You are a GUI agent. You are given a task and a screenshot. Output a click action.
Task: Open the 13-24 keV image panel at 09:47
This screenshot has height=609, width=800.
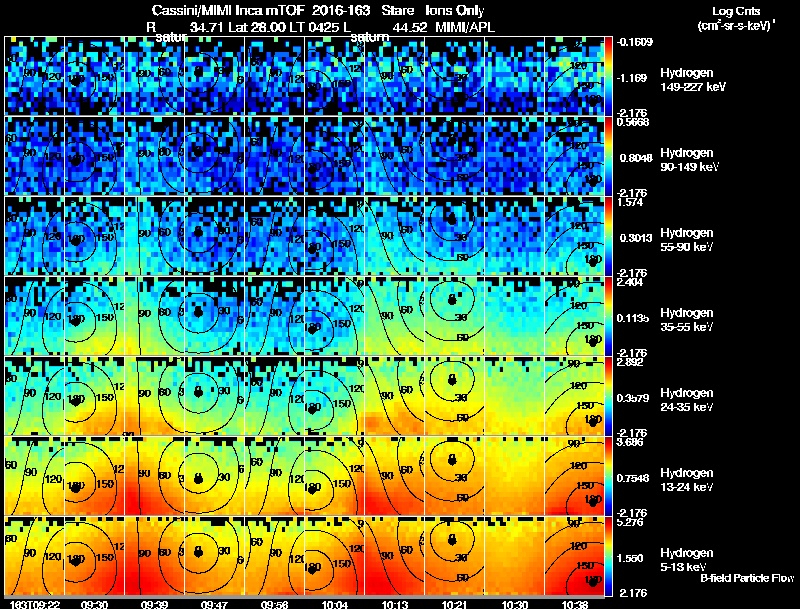tap(214, 476)
